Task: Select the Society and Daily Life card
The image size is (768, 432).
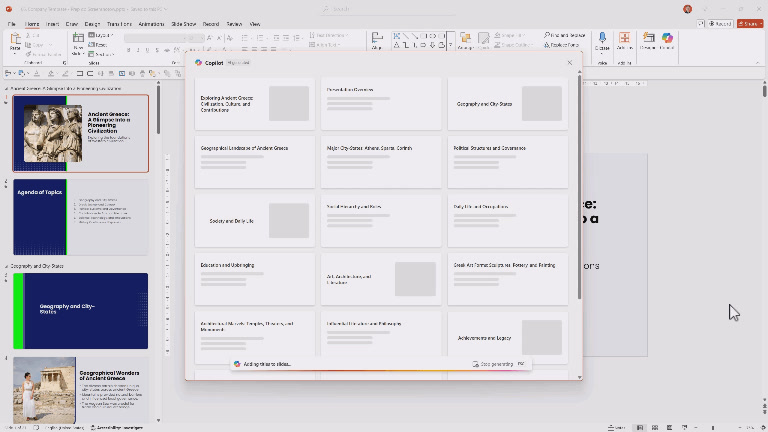Action: 255,220
